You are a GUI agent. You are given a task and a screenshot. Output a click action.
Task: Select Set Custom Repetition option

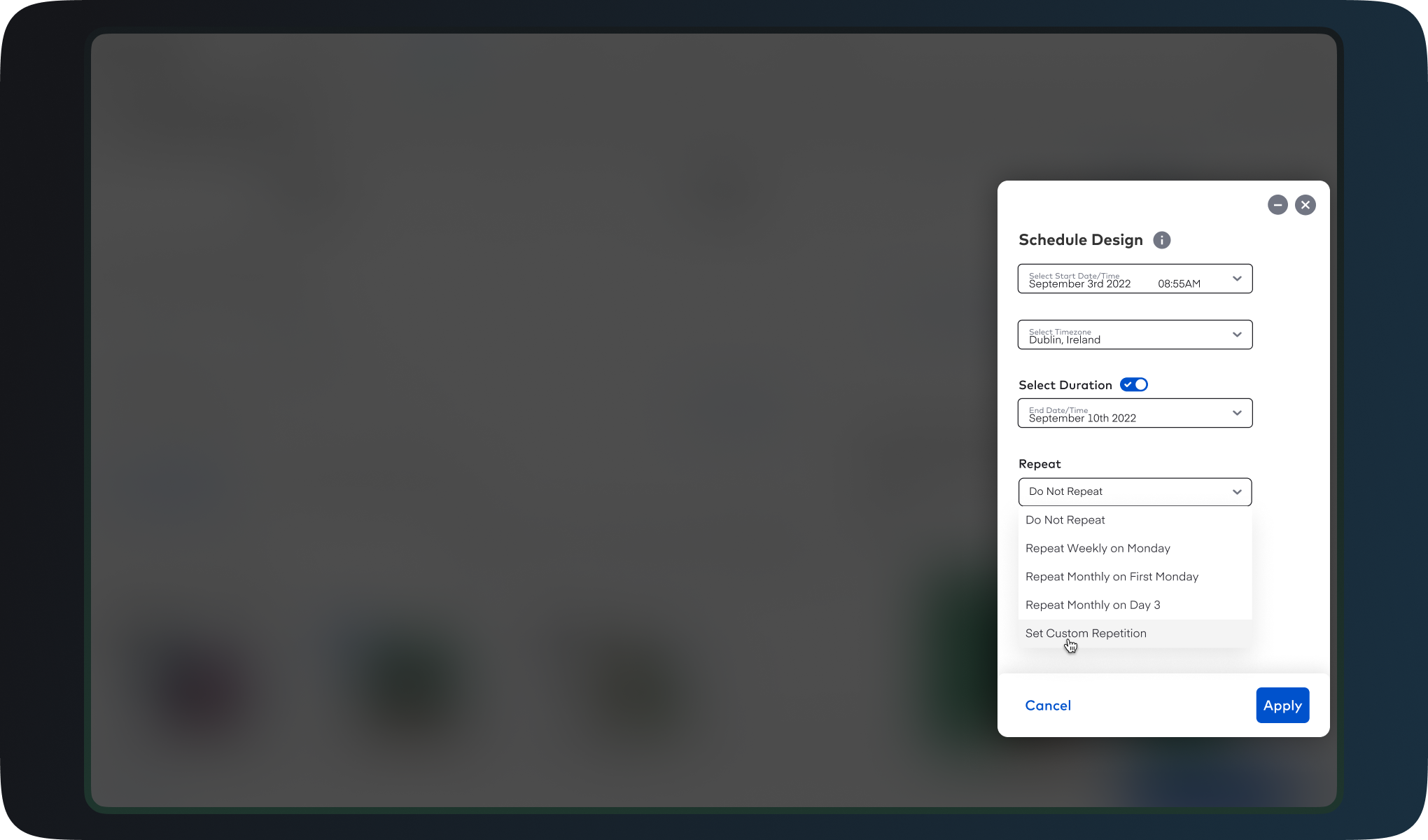point(1086,633)
